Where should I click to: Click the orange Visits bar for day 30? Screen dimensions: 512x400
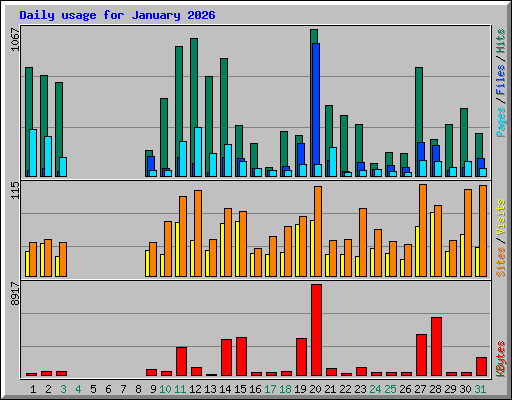pos(468,233)
